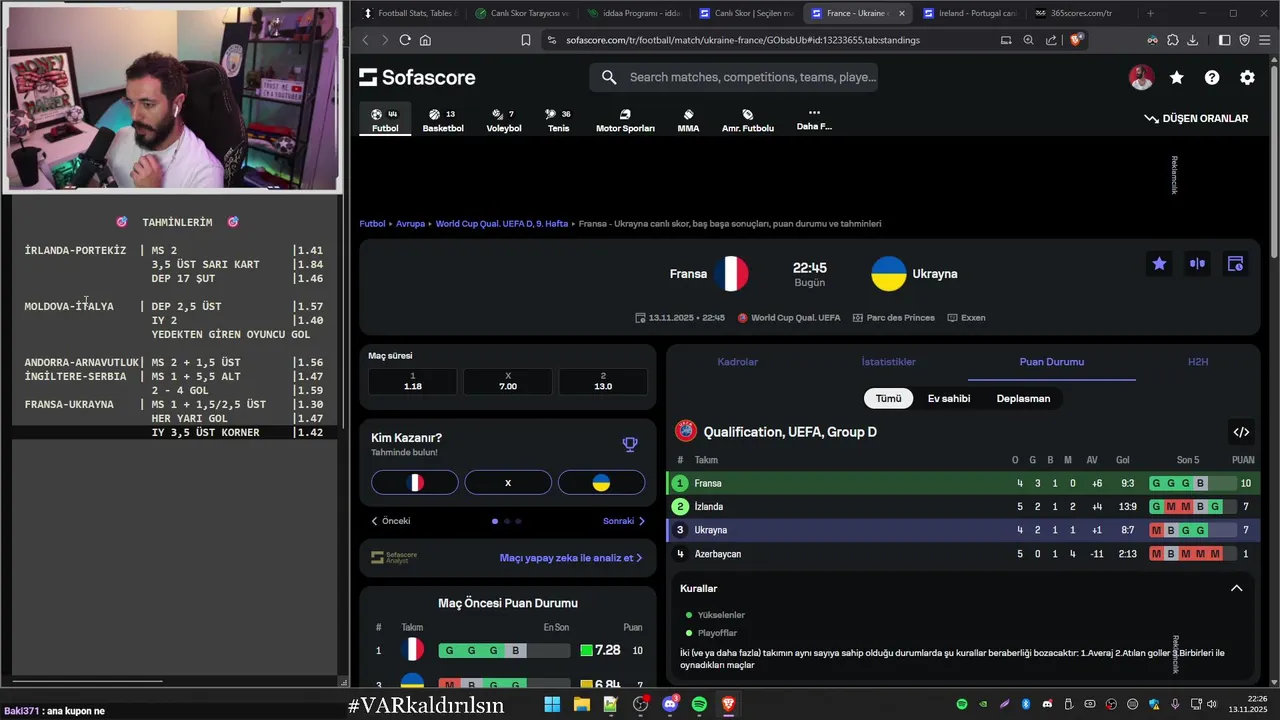Viewport: 1280px width, 720px height.
Task: Open browser extensions puzzle icon
Action: [x=1172, y=40]
